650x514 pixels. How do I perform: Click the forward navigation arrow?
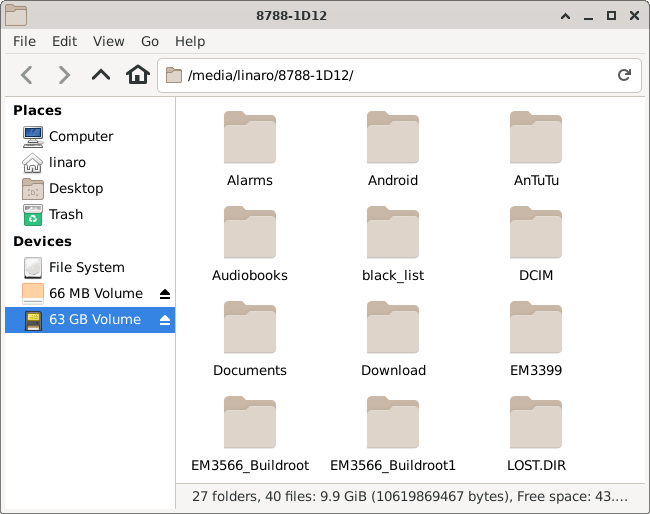64,75
